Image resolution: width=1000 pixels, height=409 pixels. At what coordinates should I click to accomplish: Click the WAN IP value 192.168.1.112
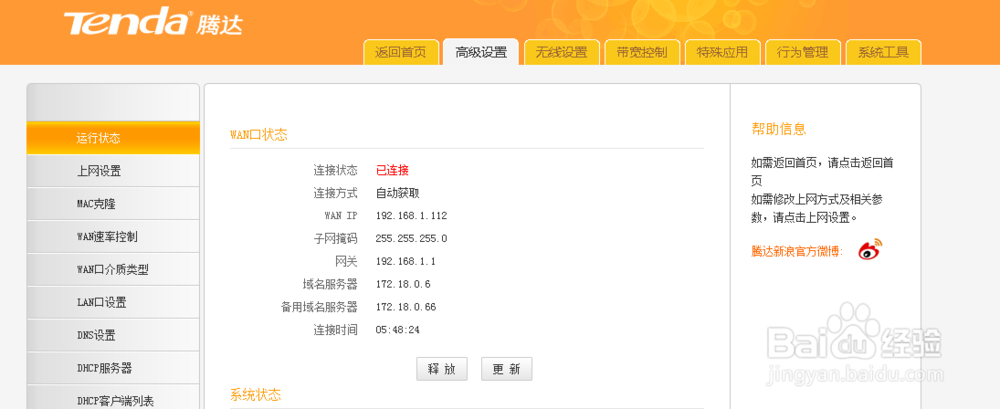click(411, 216)
